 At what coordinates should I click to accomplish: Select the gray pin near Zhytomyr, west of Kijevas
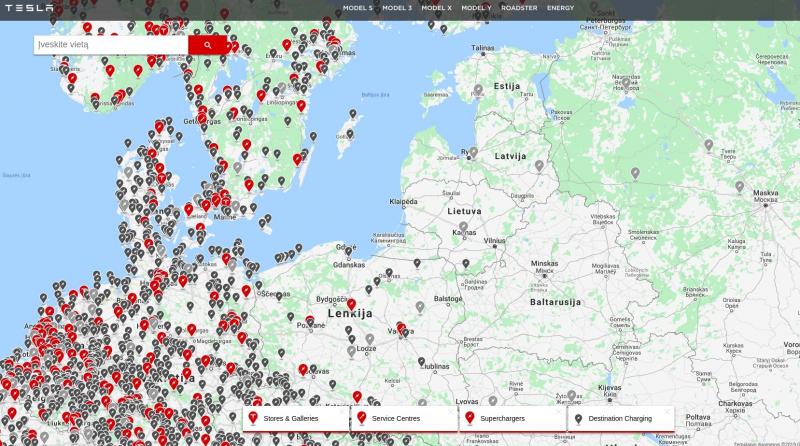click(x=572, y=395)
